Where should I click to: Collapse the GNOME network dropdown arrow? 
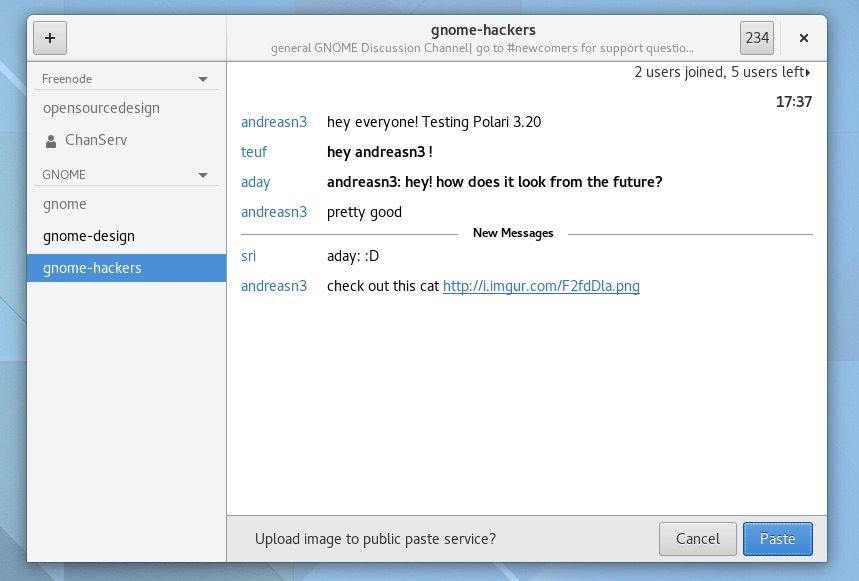(203, 175)
